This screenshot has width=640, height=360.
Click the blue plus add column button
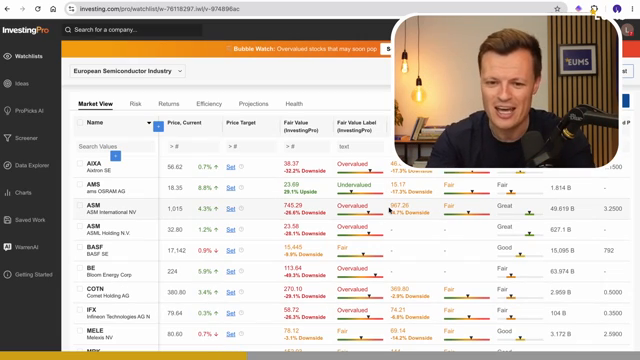[x=158, y=127]
